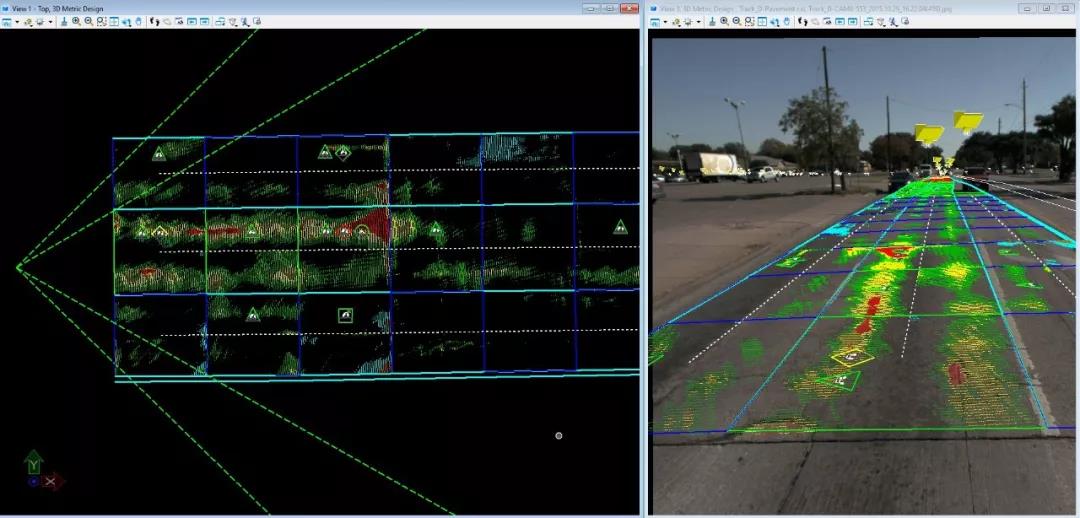Select Clip Mask tool in View 1
The height and width of the screenshot is (518, 1080).
tap(257, 21)
